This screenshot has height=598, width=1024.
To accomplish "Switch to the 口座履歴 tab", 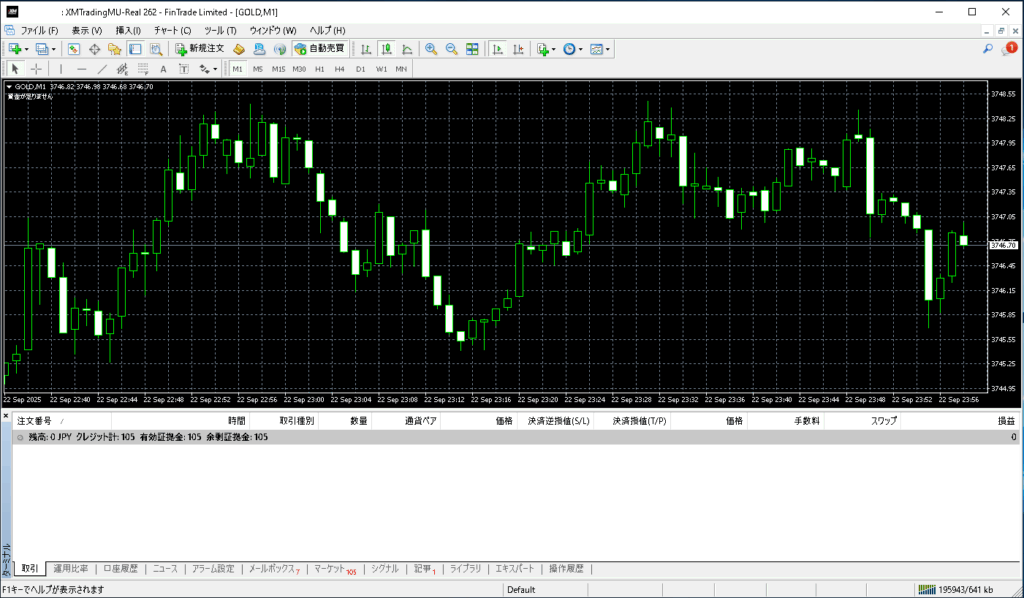I will [122, 569].
